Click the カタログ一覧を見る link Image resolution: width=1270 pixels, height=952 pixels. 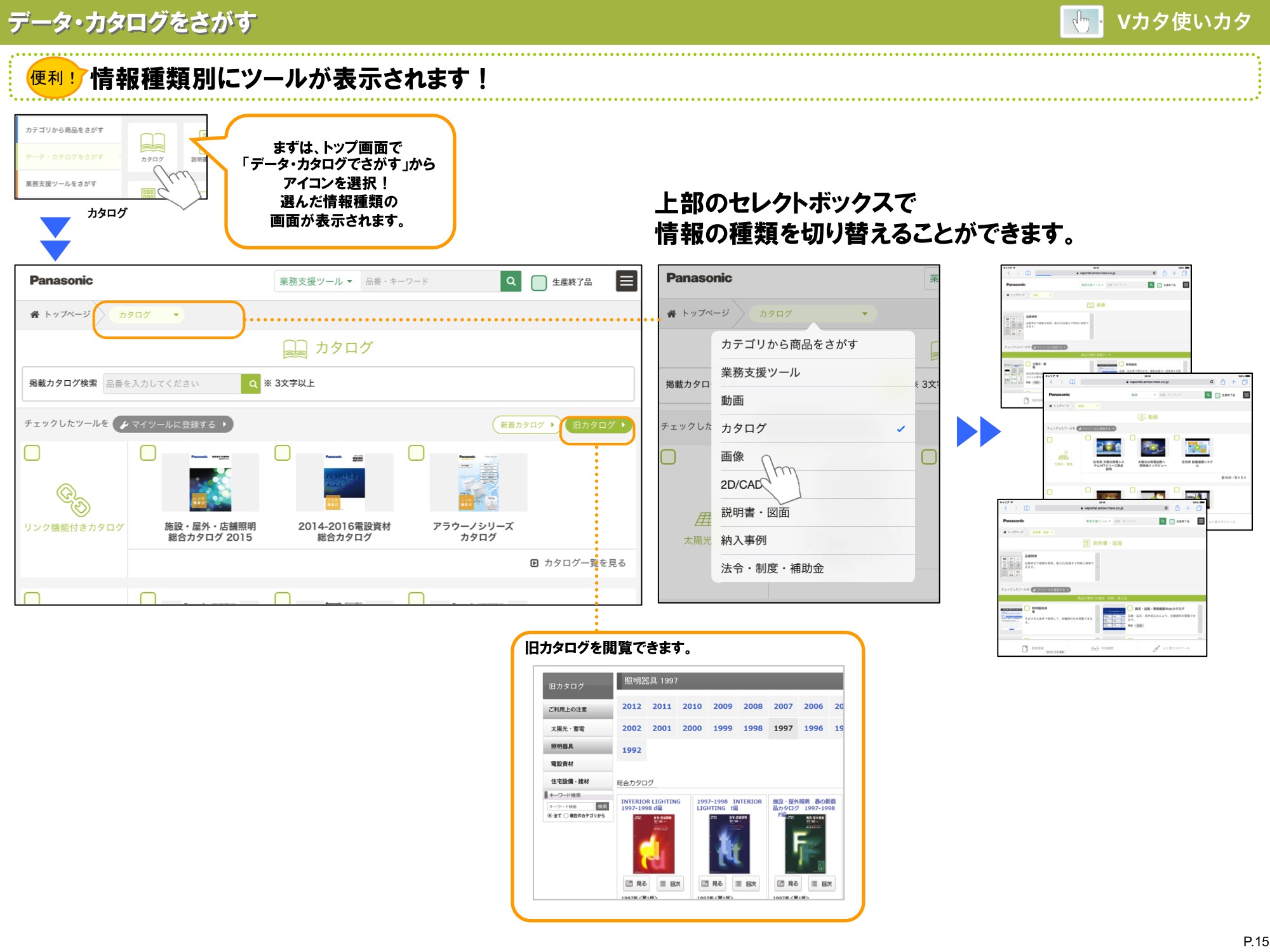[578, 563]
